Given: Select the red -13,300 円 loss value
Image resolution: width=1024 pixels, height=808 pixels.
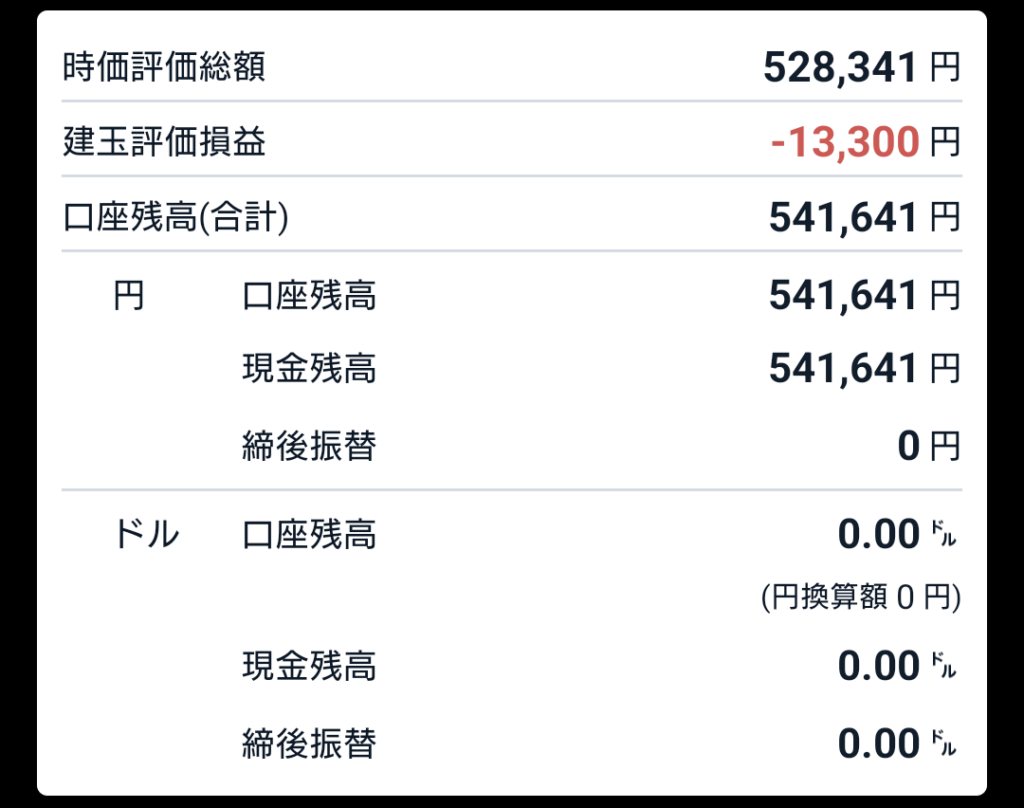Looking at the screenshot, I should click(864, 142).
